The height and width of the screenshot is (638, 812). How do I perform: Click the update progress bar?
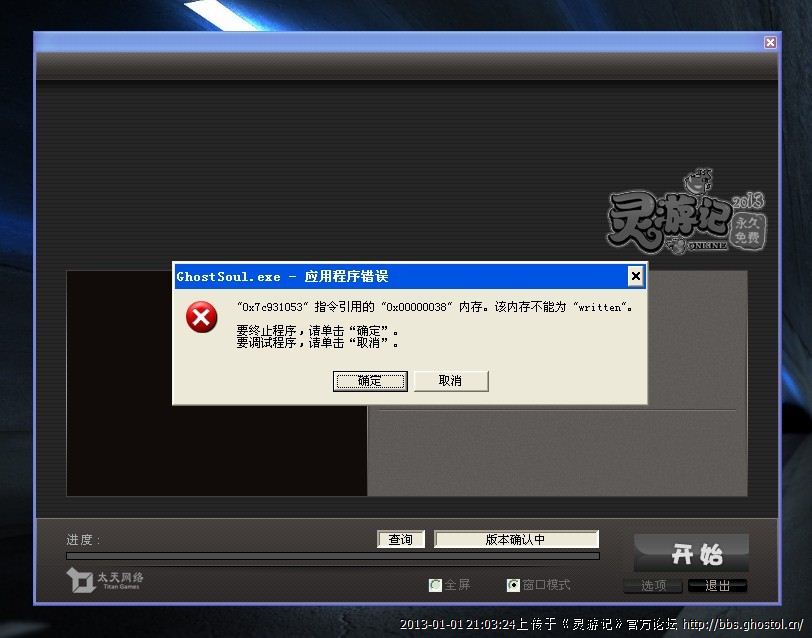click(x=332, y=556)
